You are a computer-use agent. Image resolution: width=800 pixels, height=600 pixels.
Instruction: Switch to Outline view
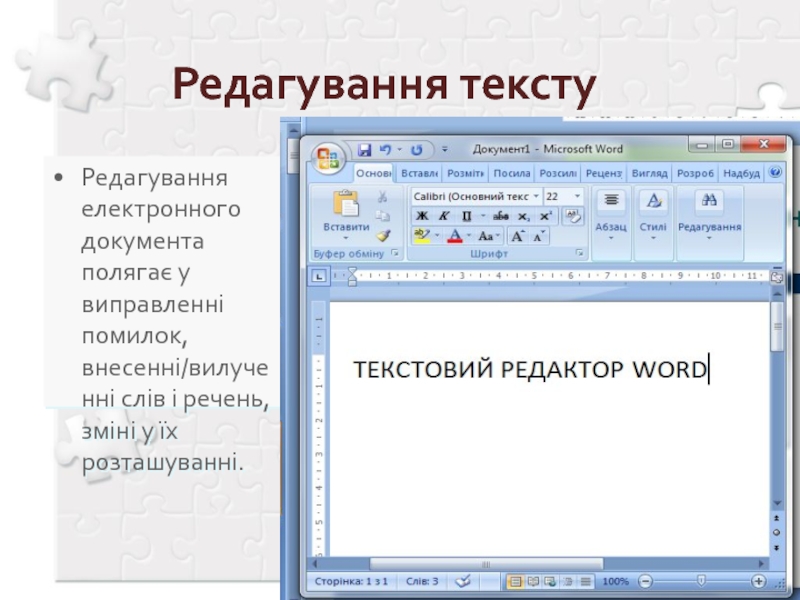click(567, 581)
